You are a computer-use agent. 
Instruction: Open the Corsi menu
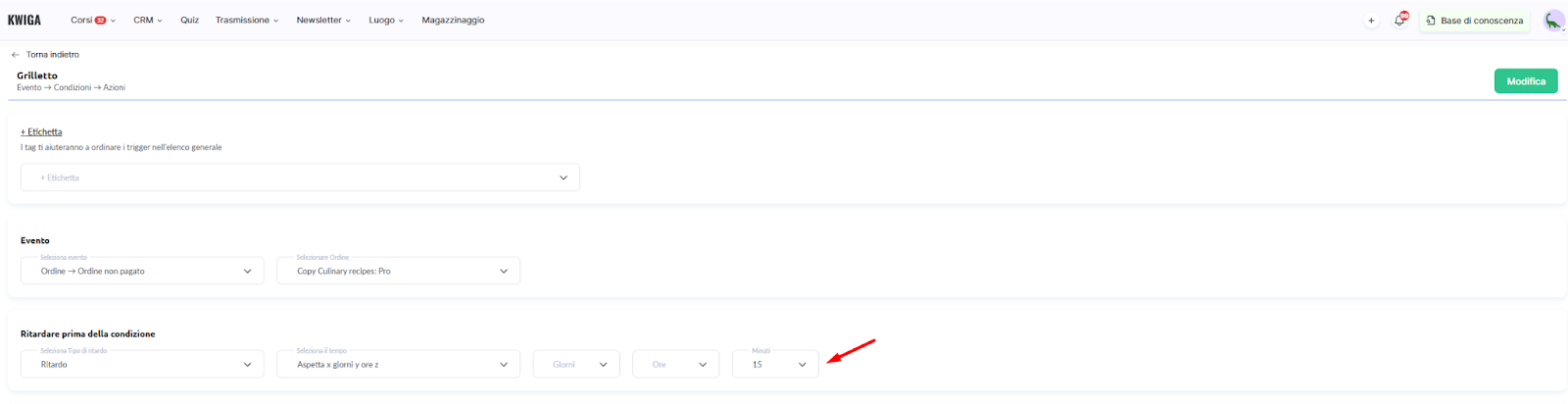pos(82,20)
